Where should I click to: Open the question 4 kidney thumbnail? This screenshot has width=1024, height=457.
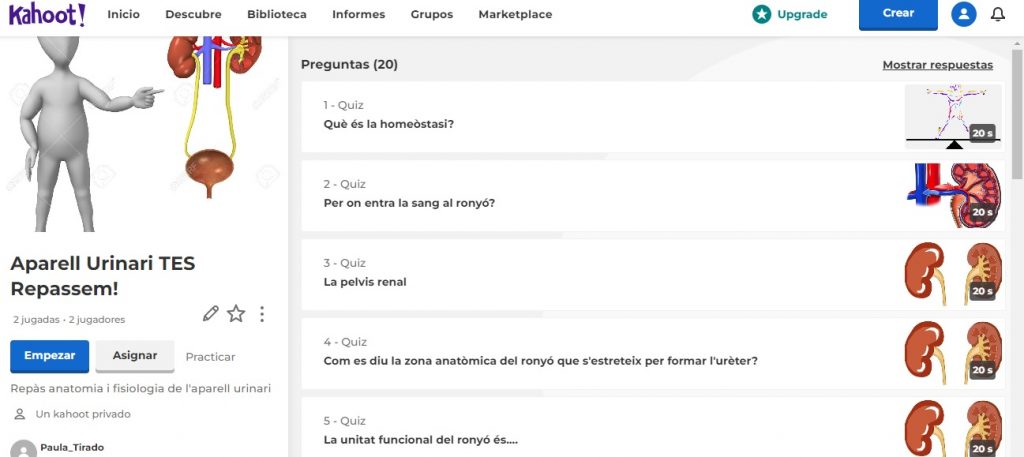pos(953,353)
